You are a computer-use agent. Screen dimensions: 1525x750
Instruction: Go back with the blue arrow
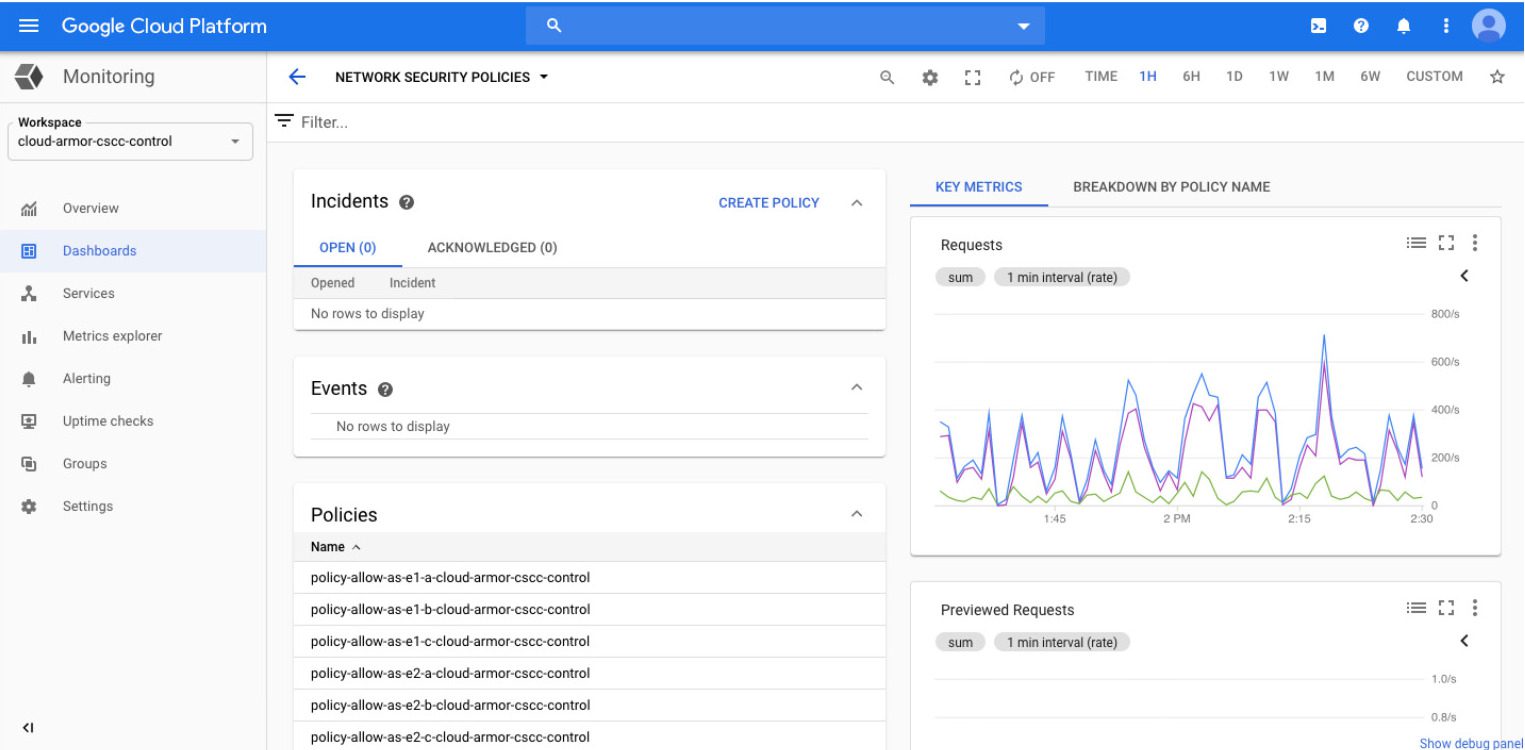point(296,77)
